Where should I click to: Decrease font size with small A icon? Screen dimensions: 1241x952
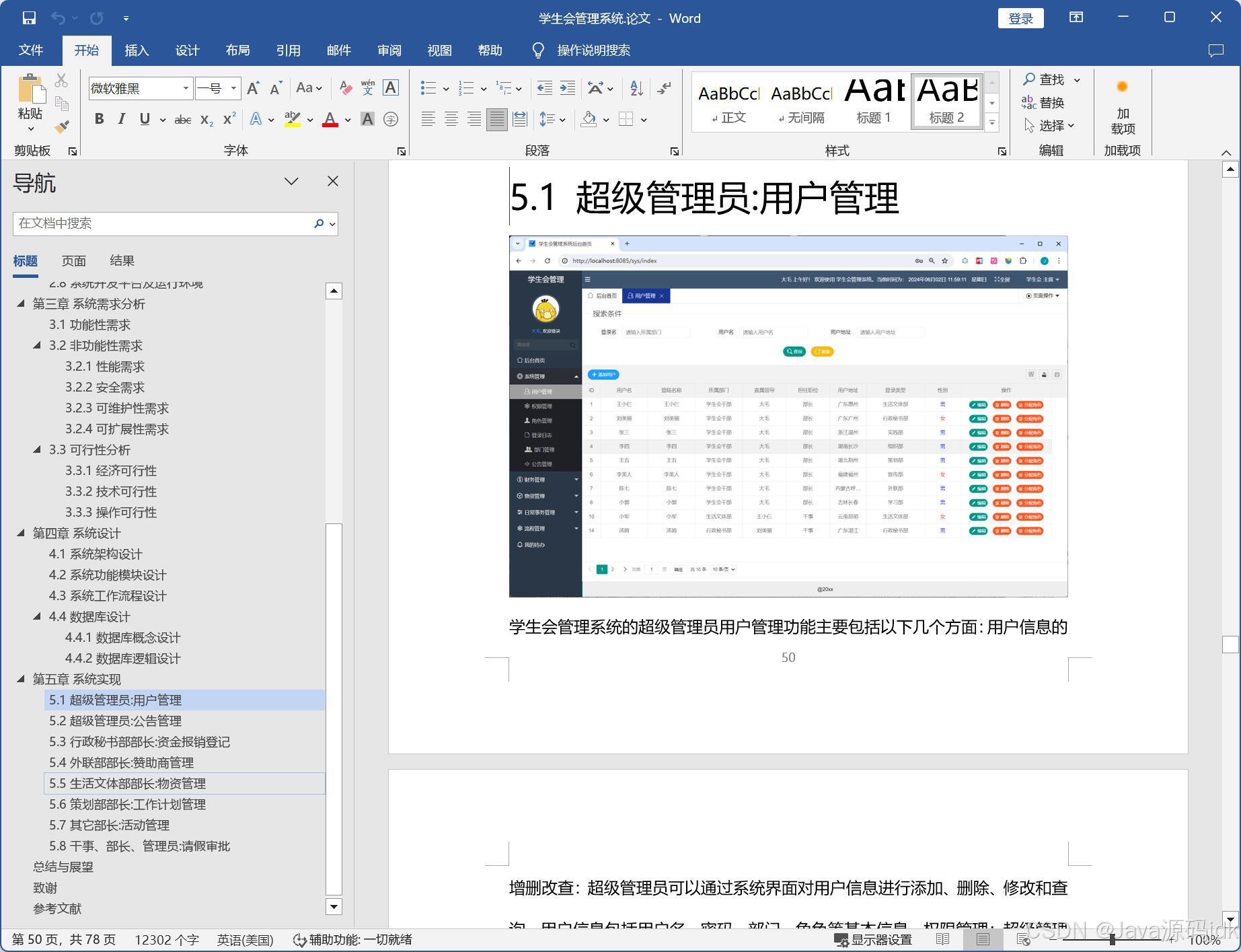point(275,88)
